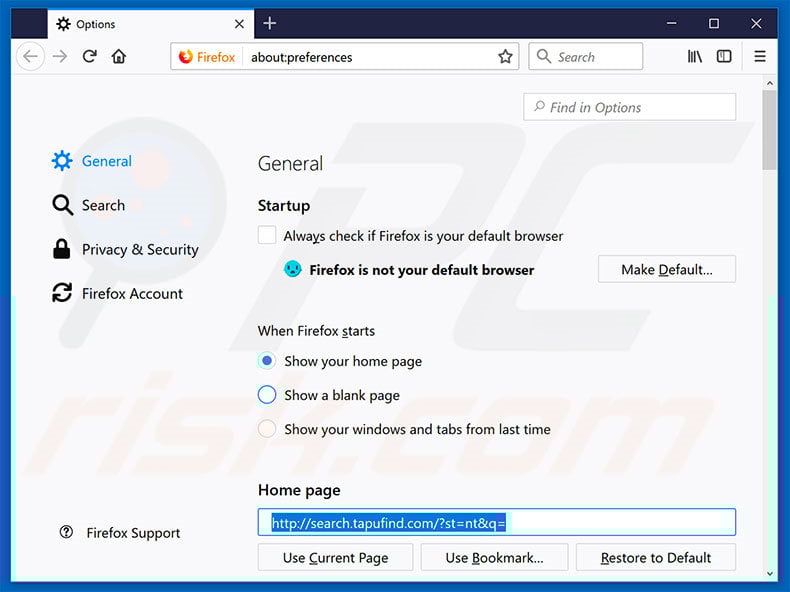
Task: Open the hamburger application menu
Action: tap(760, 56)
